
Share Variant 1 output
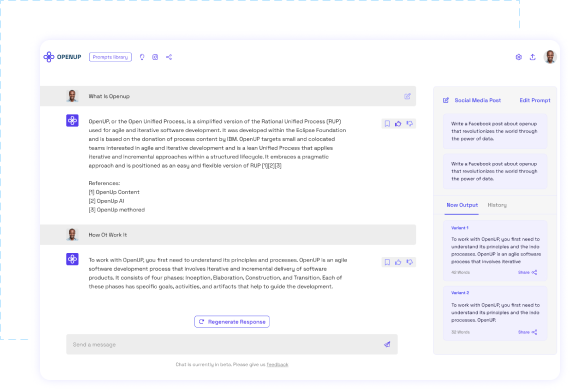coord(527,272)
